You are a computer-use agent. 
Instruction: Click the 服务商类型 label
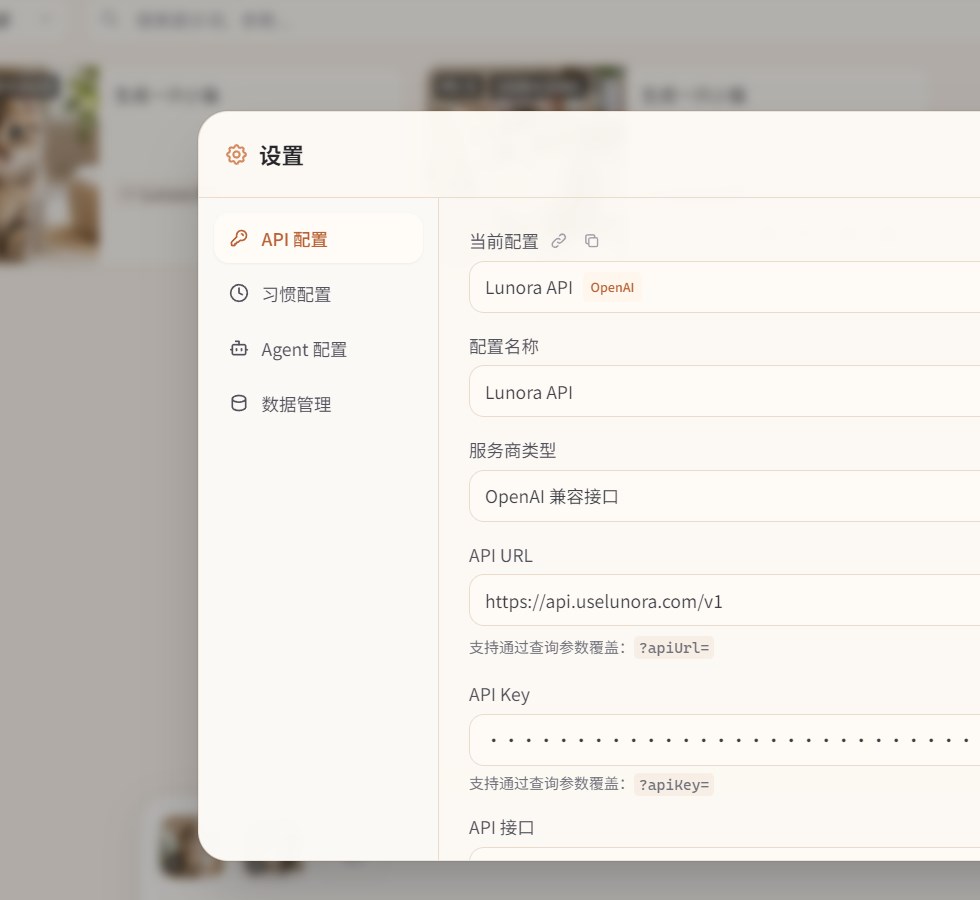click(x=512, y=450)
